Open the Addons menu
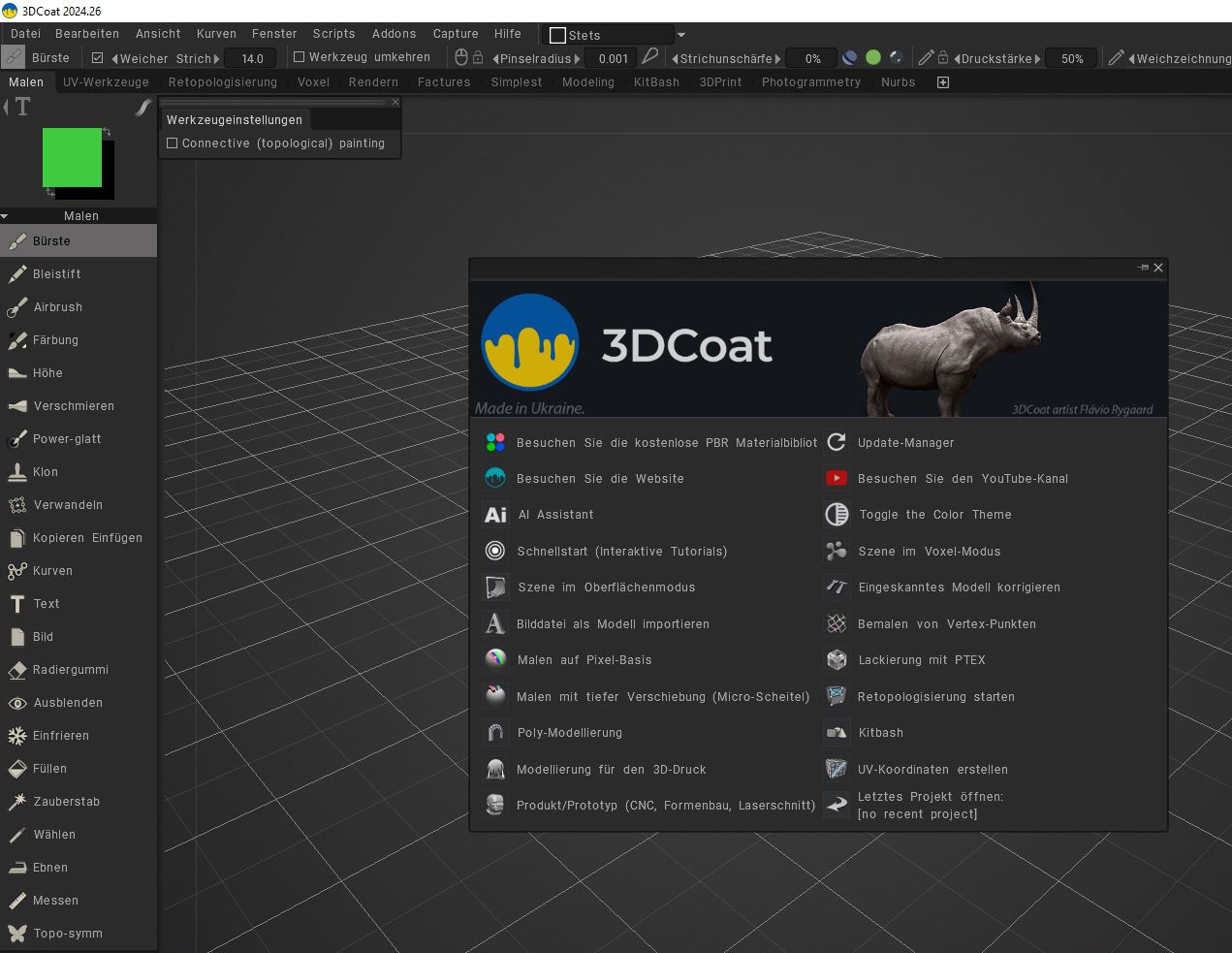 click(394, 34)
